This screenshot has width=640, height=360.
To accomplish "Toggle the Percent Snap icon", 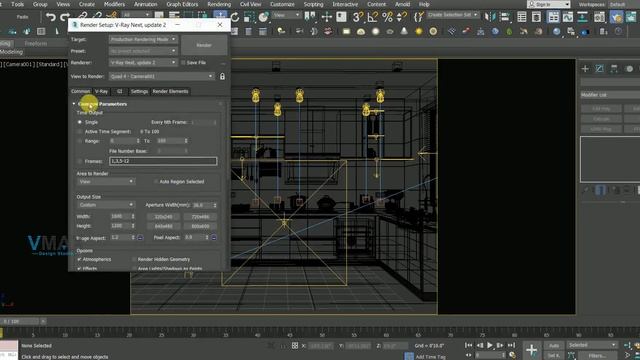I will (x=387, y=17).
